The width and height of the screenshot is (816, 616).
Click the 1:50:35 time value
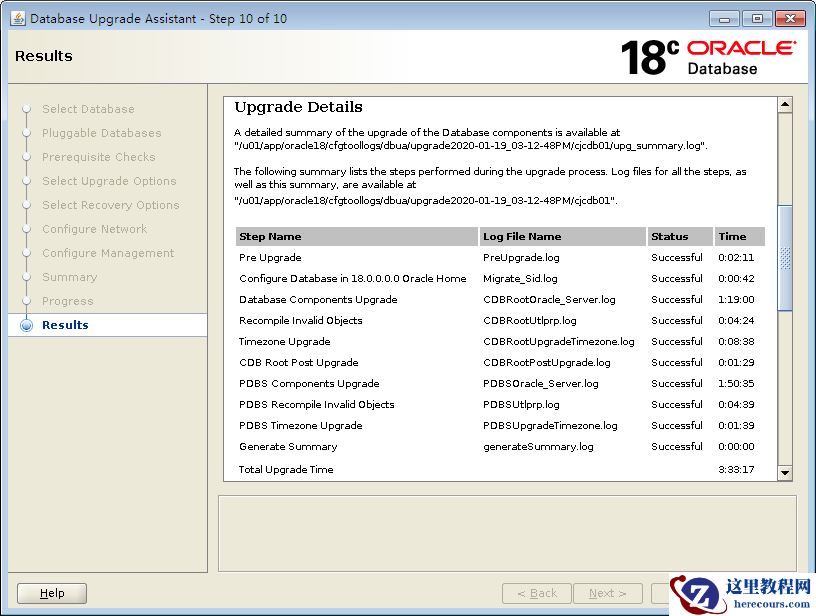tap(736, 383)
